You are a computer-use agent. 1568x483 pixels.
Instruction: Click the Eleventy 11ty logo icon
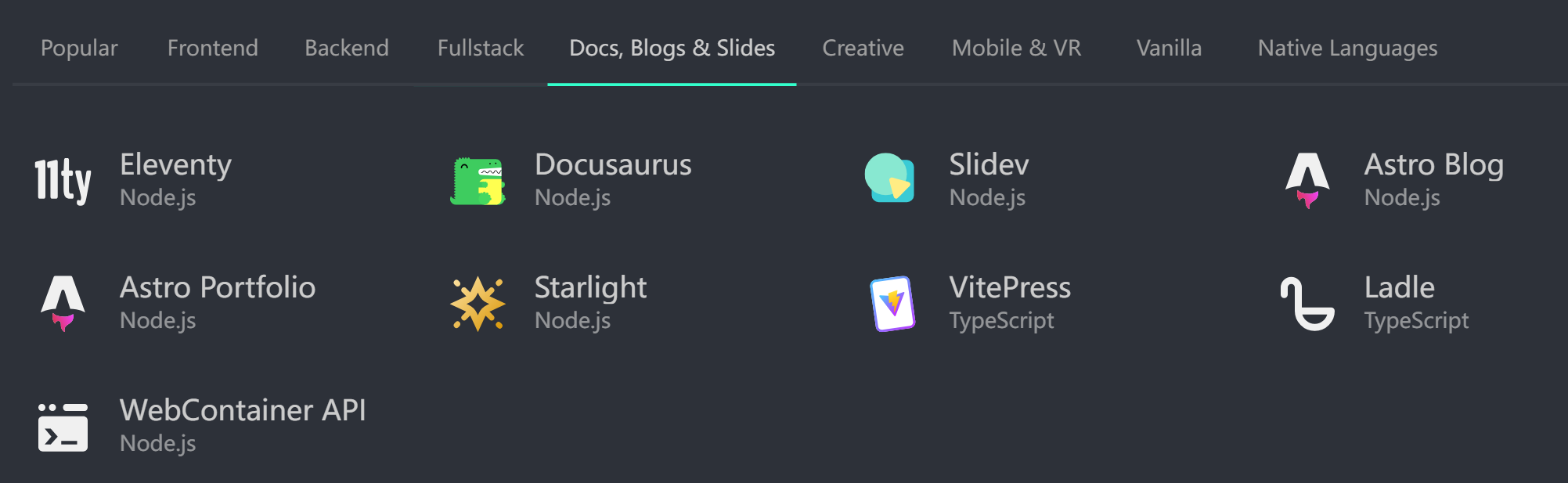pyautogui.click(x=63, y=181)
